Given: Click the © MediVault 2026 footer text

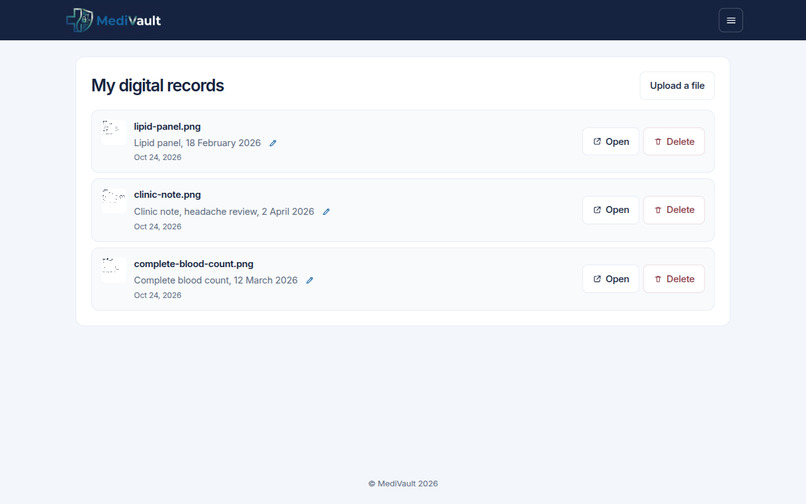Looking at the screenshot, I should click(403, 483).
